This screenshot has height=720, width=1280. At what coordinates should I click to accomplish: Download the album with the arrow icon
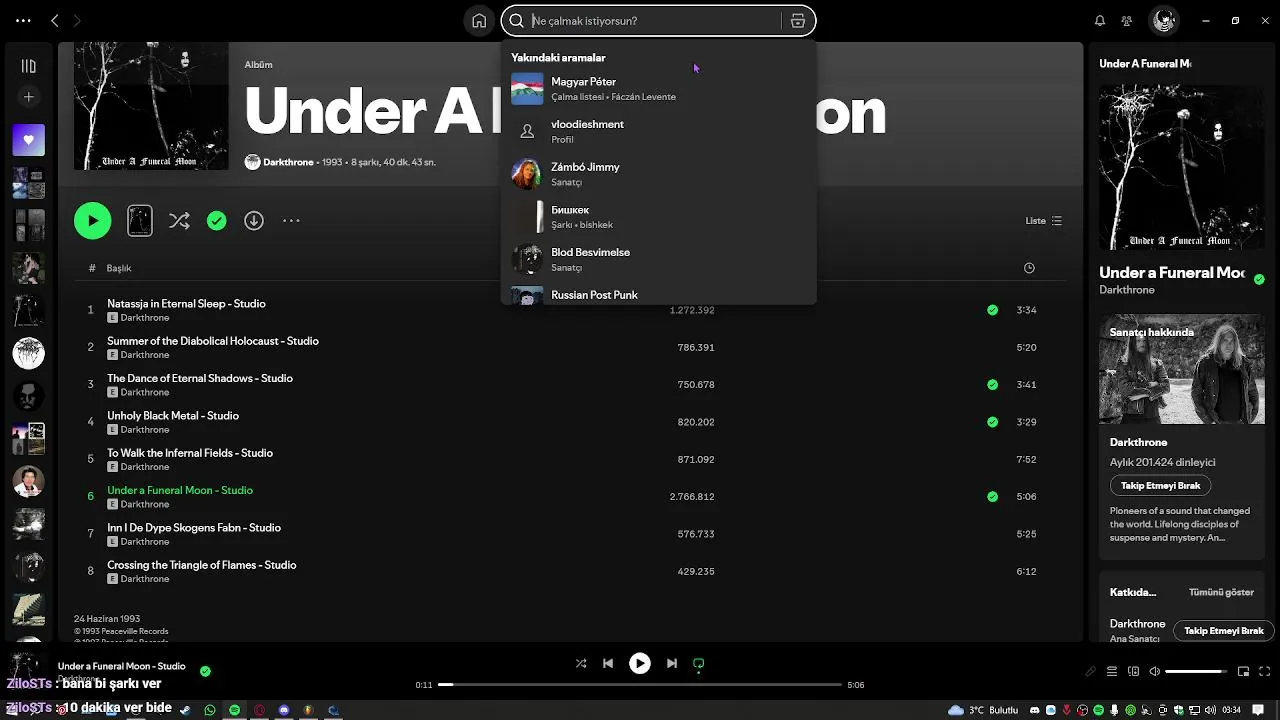click(x=254, y=221)
